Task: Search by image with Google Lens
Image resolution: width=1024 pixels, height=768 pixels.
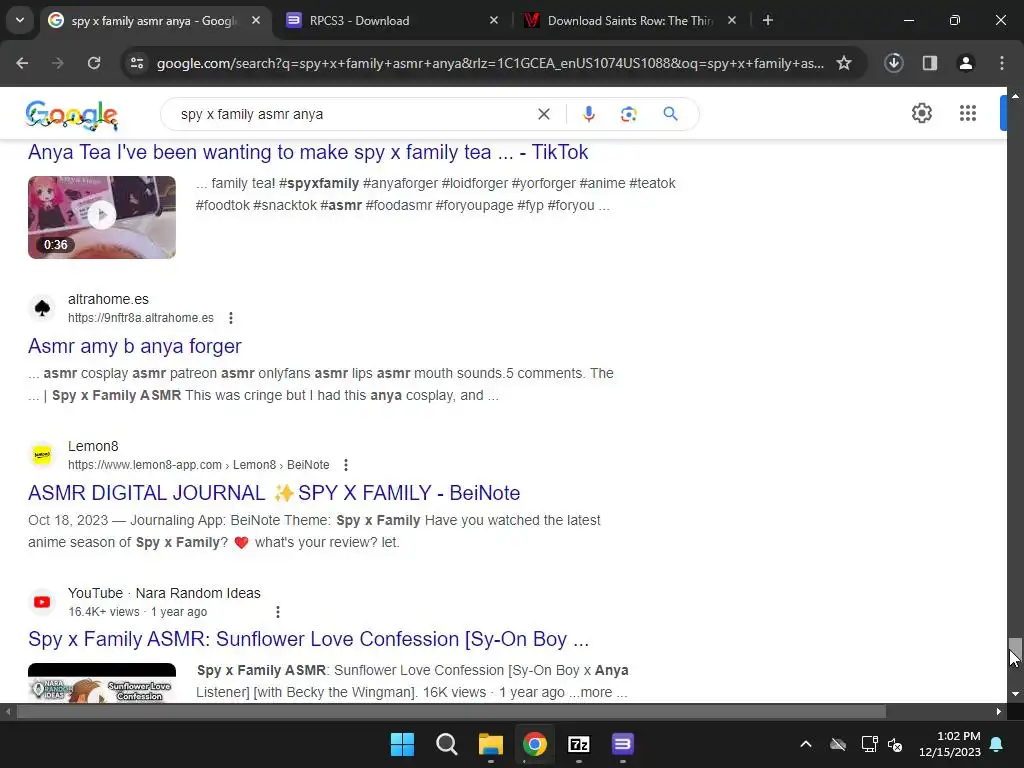Action: click(628, 114)
